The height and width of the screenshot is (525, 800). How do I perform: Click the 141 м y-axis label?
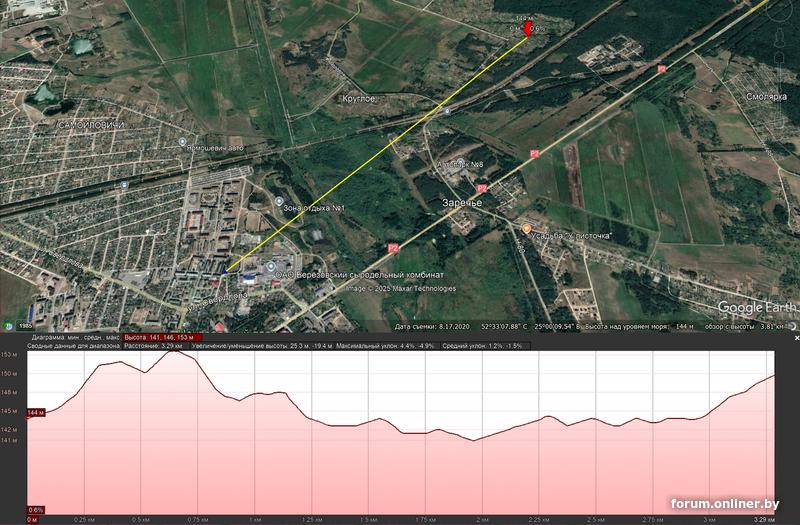coord(8,440)
